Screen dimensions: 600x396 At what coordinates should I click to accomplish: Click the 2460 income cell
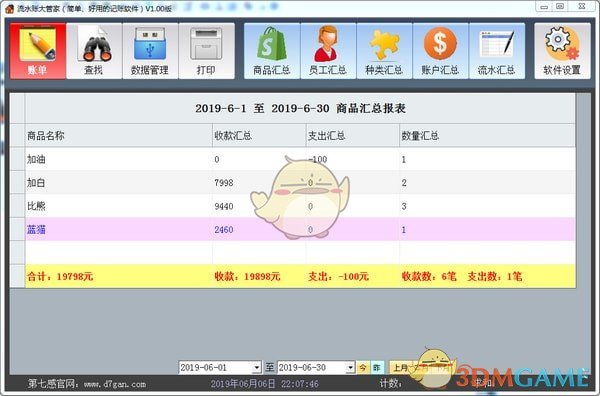[259, 230]
